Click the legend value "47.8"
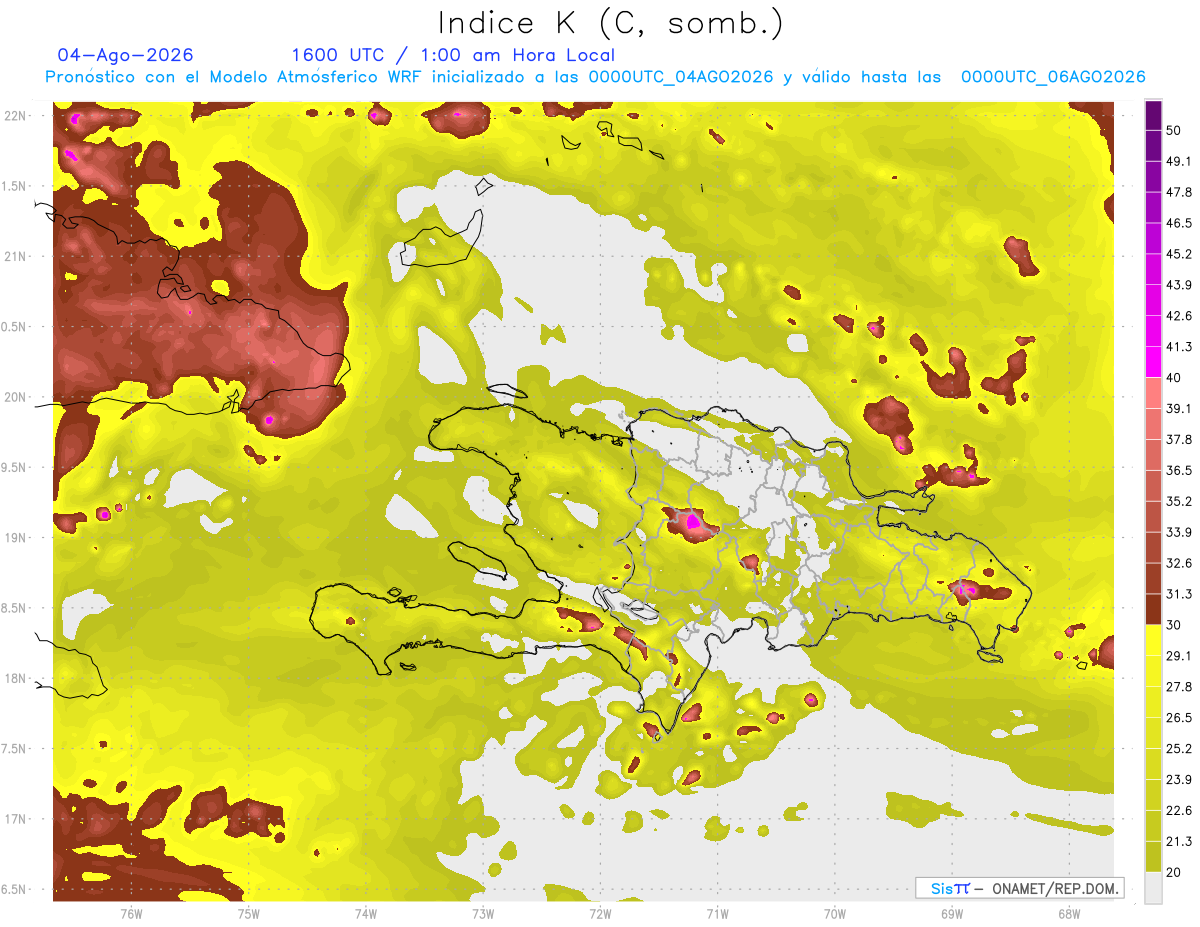Screen dimensions: 1200x927 tap(1178, 192)
